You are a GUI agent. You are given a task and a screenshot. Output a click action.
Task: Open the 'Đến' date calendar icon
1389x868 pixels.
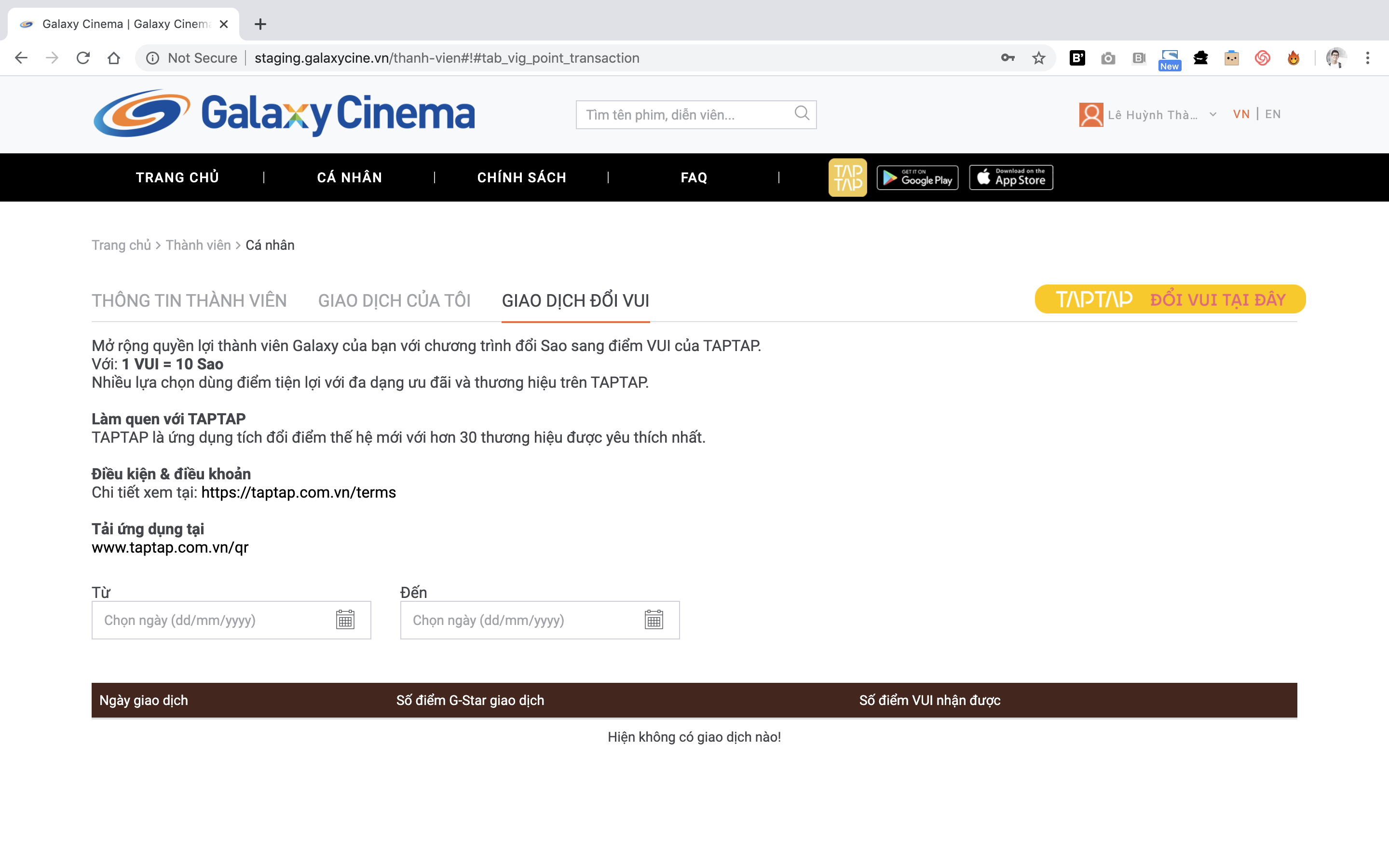pos(653,620)
